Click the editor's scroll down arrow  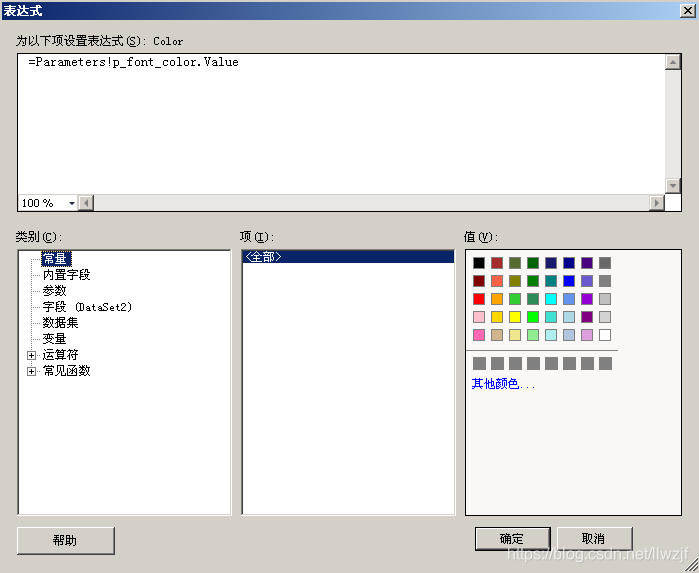[x=672, y=185]
